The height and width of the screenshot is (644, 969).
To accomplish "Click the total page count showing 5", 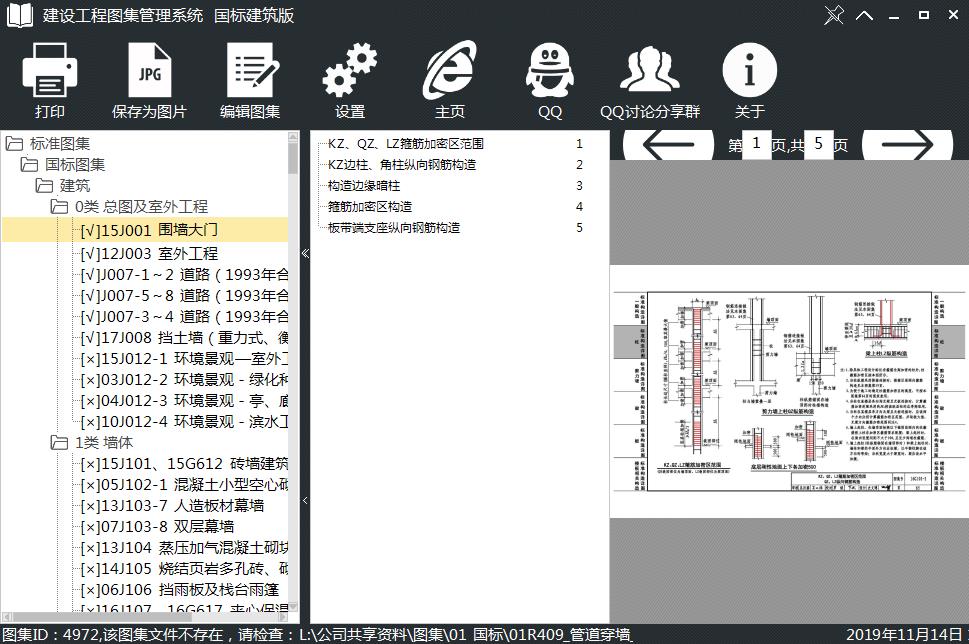I will pyautogui.click(x=818, y=144).
